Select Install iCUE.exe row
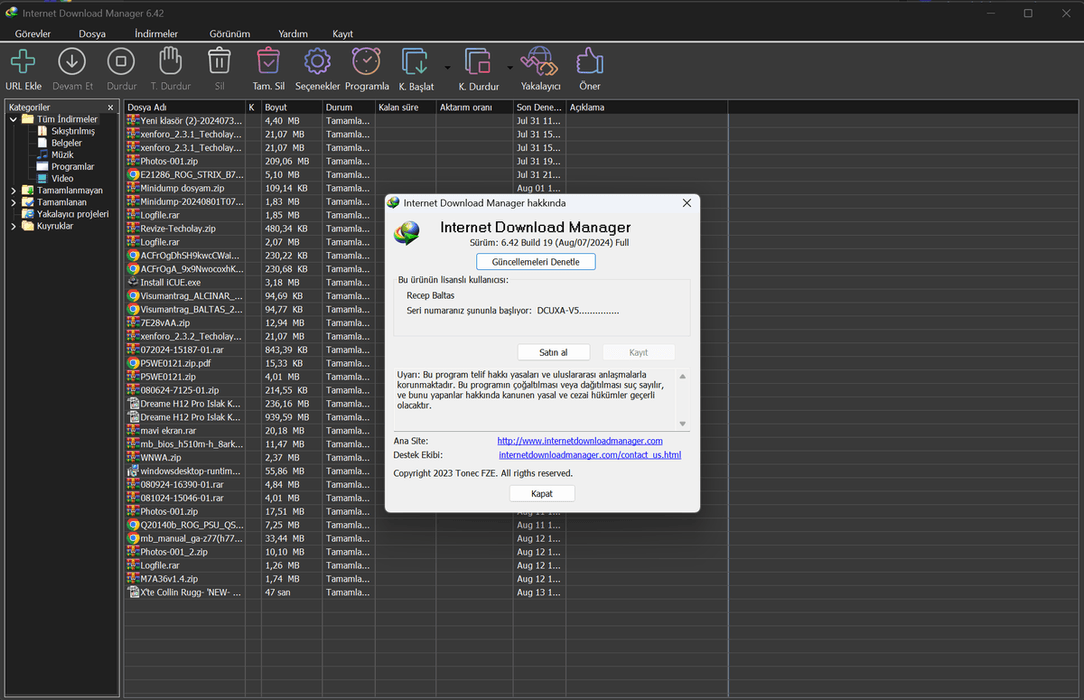Image resolution: width=1084 pixels, height=700 pixels. point(427,283)
